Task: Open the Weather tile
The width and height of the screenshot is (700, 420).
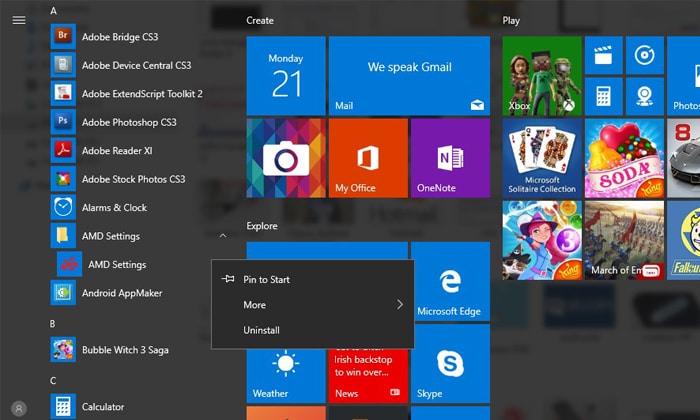Action: click(286, 376)
